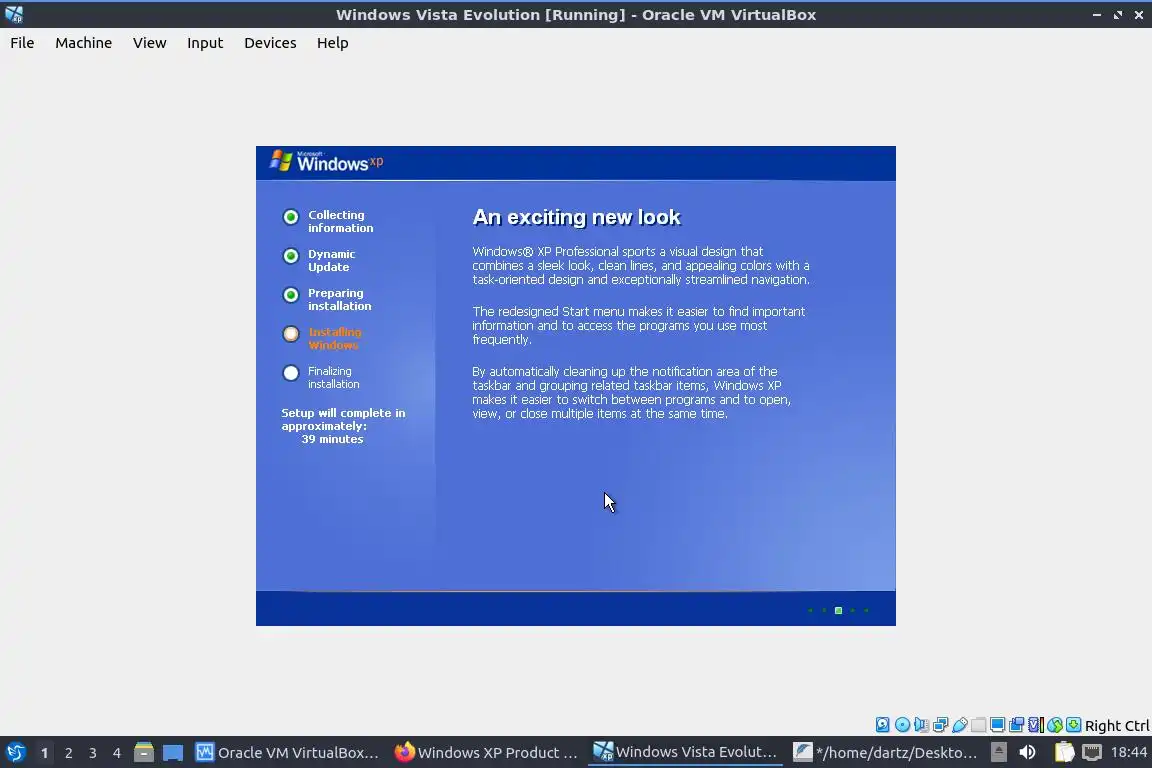Click the "39 minutes" remaining time text
Viewport: 1152px width, 768px height.
[x=332, y=439]
